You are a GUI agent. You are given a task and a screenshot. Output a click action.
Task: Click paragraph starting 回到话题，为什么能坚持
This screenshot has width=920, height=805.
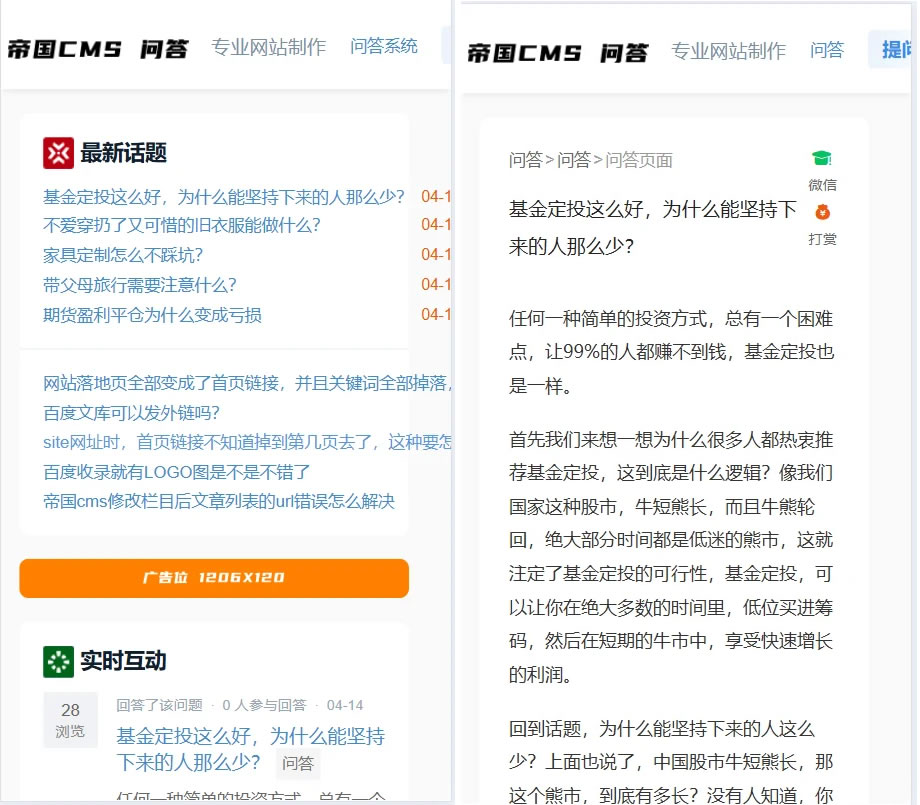tap(671, 762)
